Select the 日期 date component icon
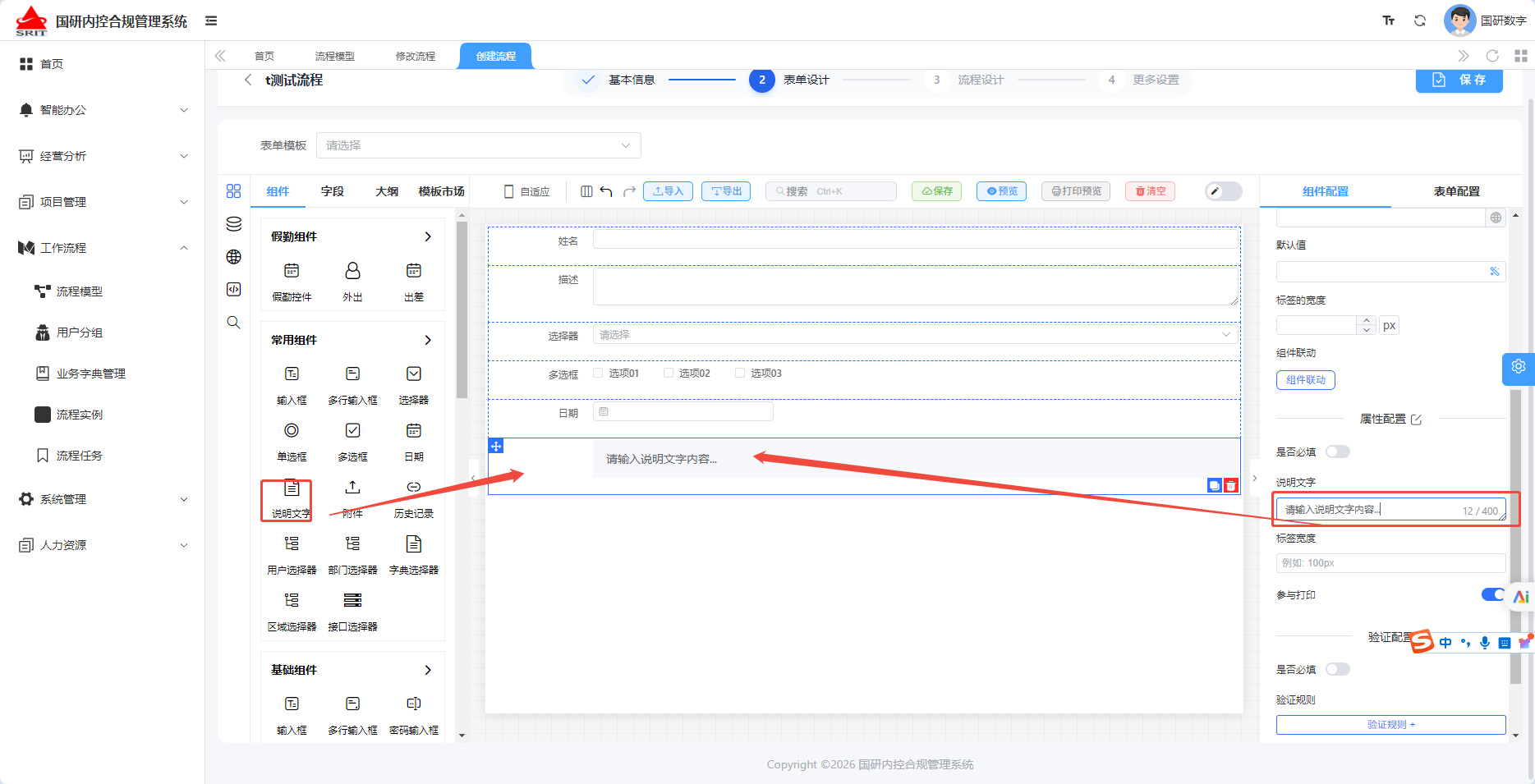Image resolution: width=1535 pixels, height=784 pixels. click(414, 431)
